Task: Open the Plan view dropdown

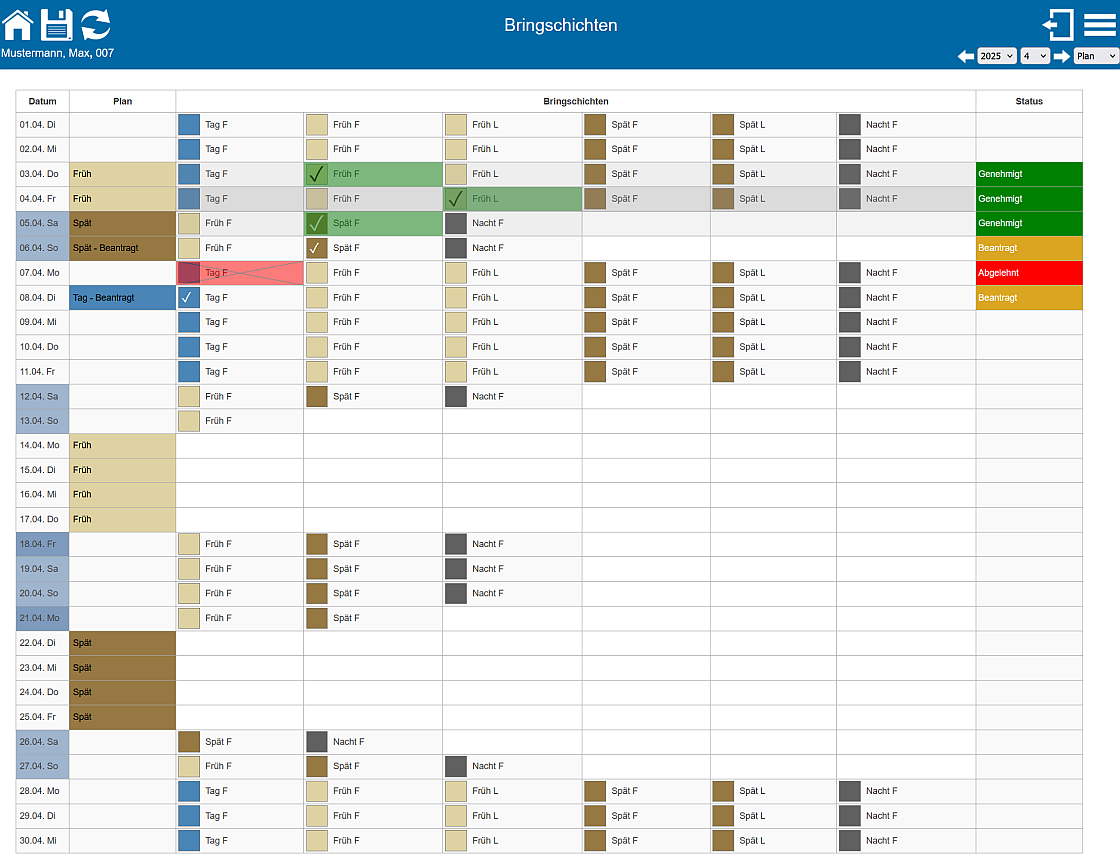Action: tap(1096, 56)
